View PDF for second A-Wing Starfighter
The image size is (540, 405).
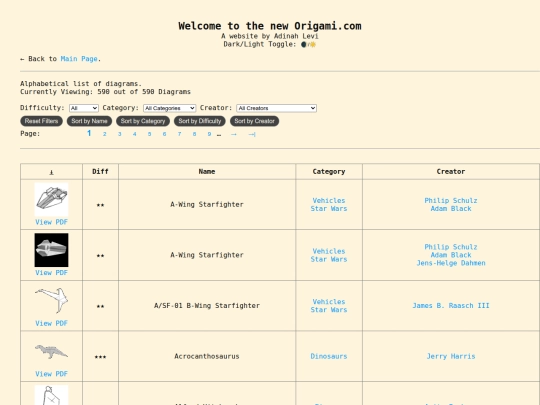(x=51, y=273)
